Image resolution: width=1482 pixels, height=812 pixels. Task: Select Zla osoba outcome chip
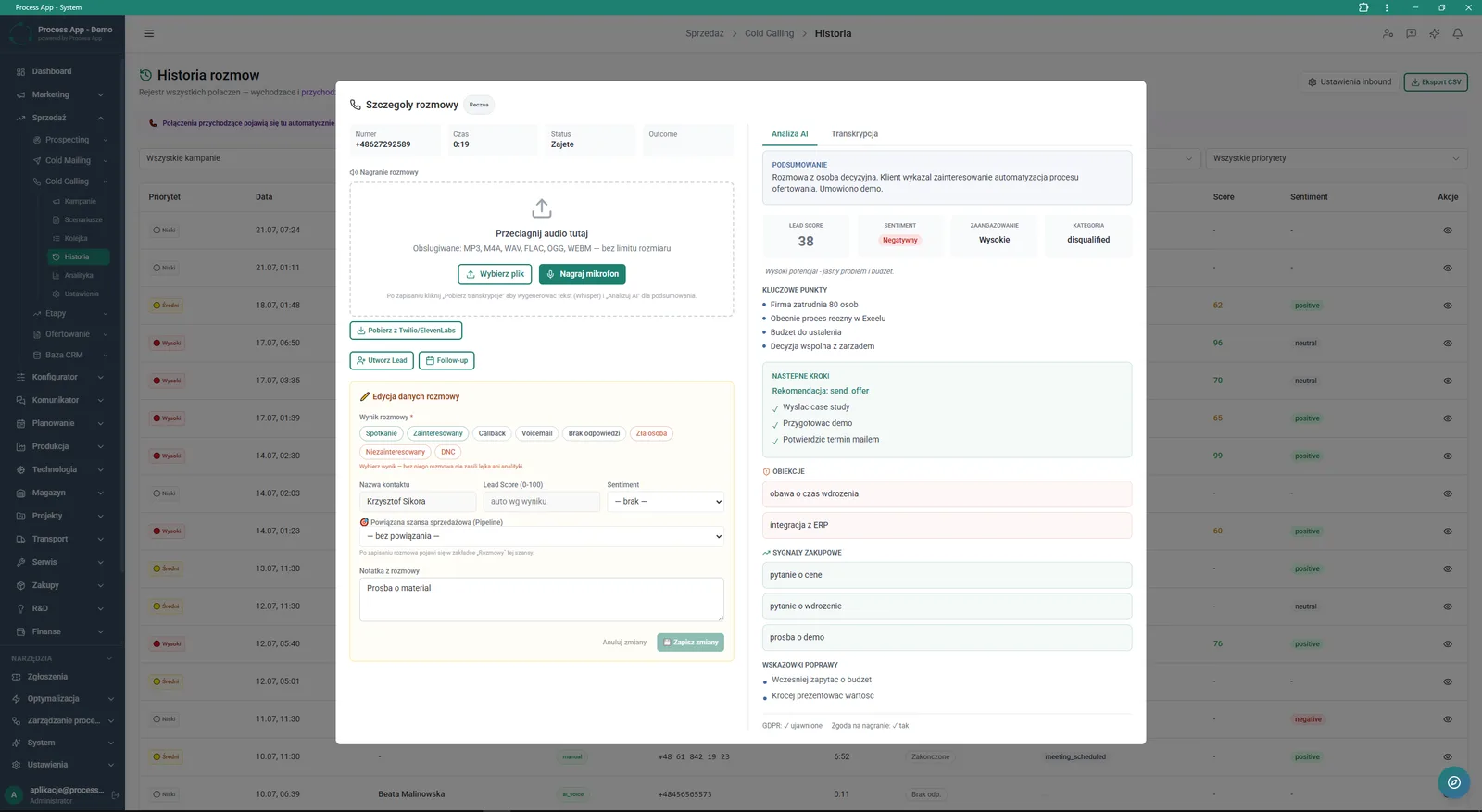click(x=651, y=433)
